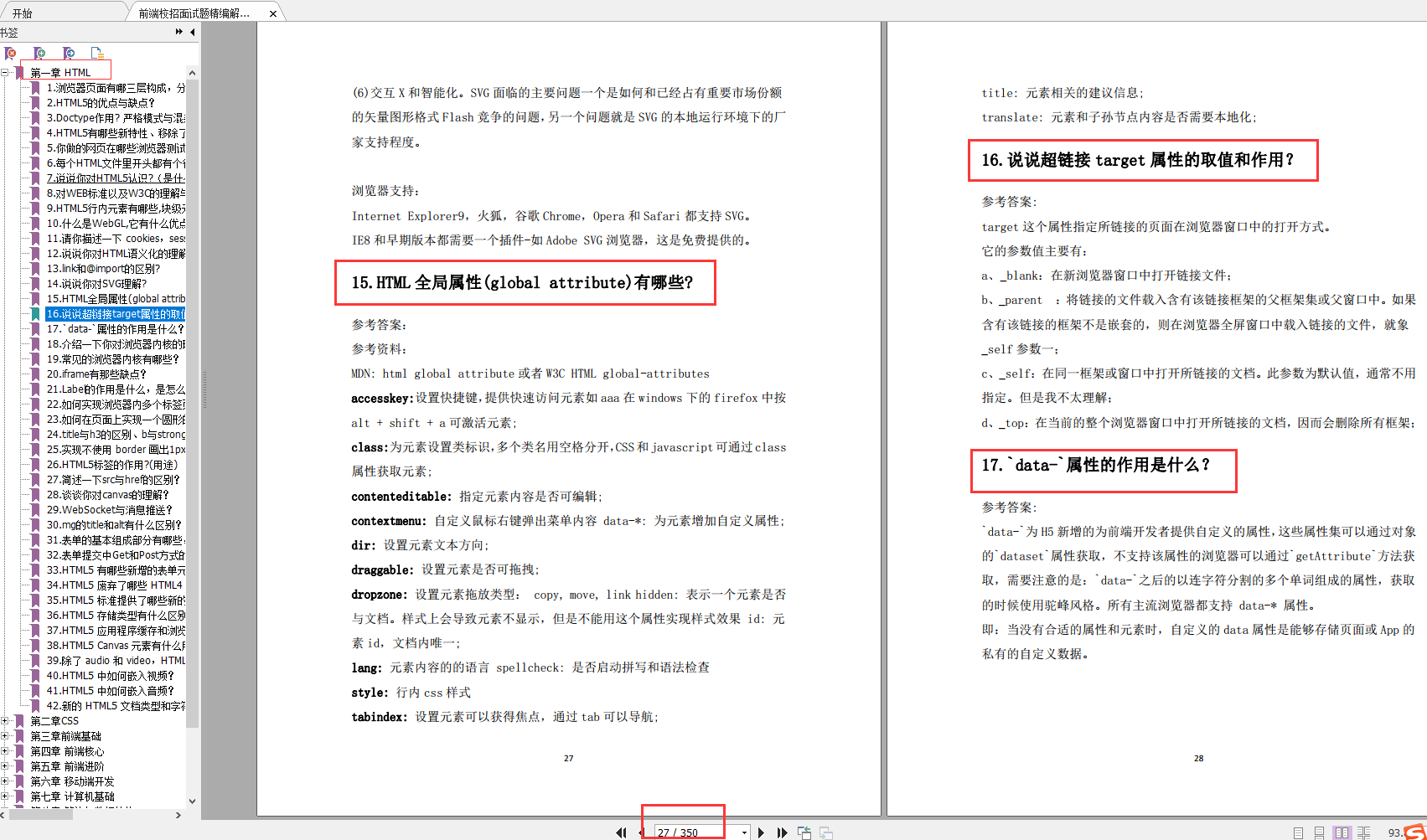Open bookmark 29.WebSocket与消息推送?
This screenshot has height=840, width=1427.
[109, 510]
